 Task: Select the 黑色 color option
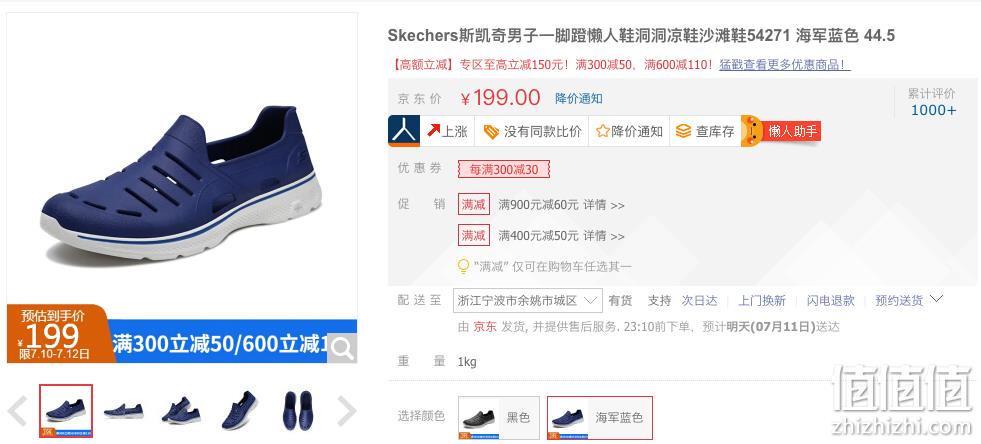click(x=499, y=417)
